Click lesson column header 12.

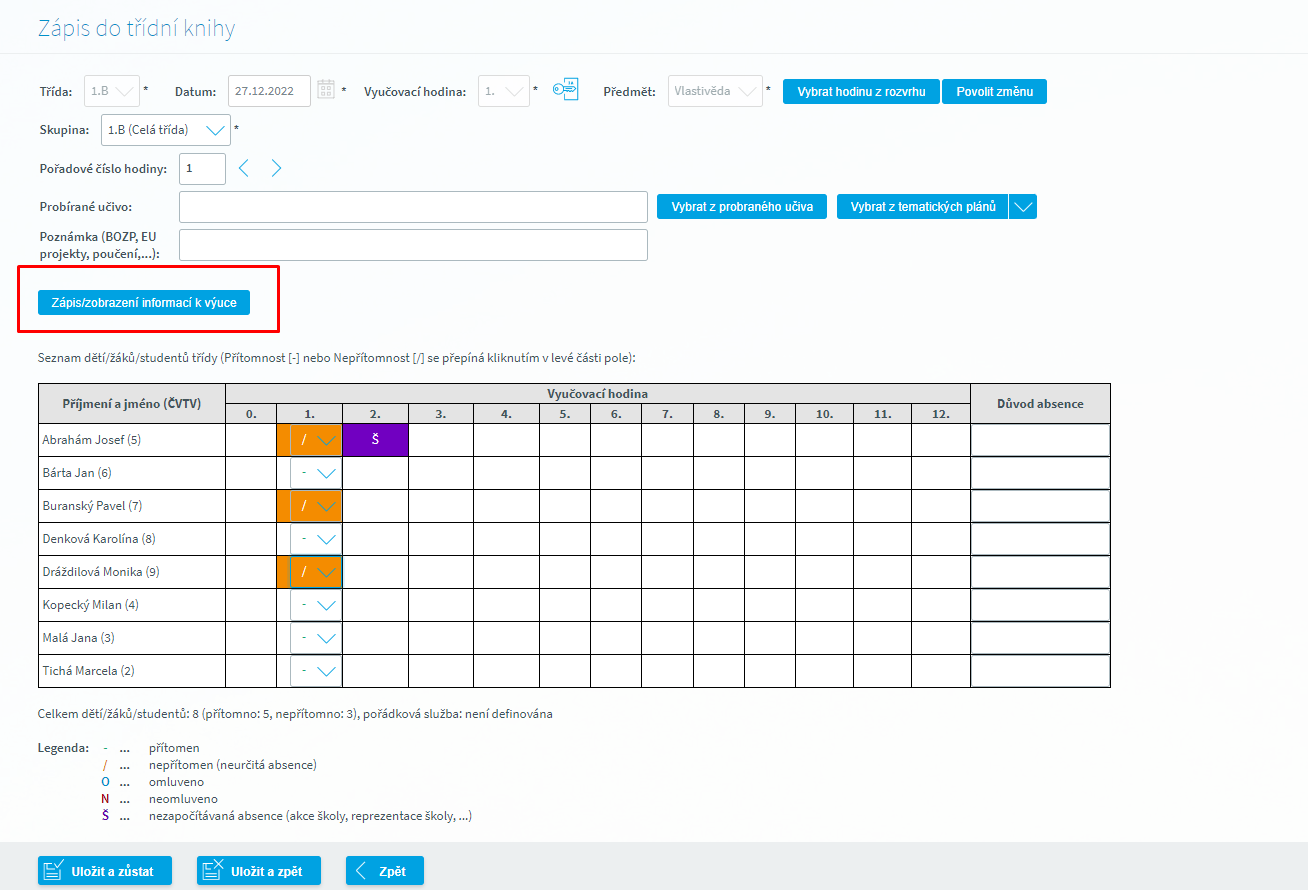941,413
